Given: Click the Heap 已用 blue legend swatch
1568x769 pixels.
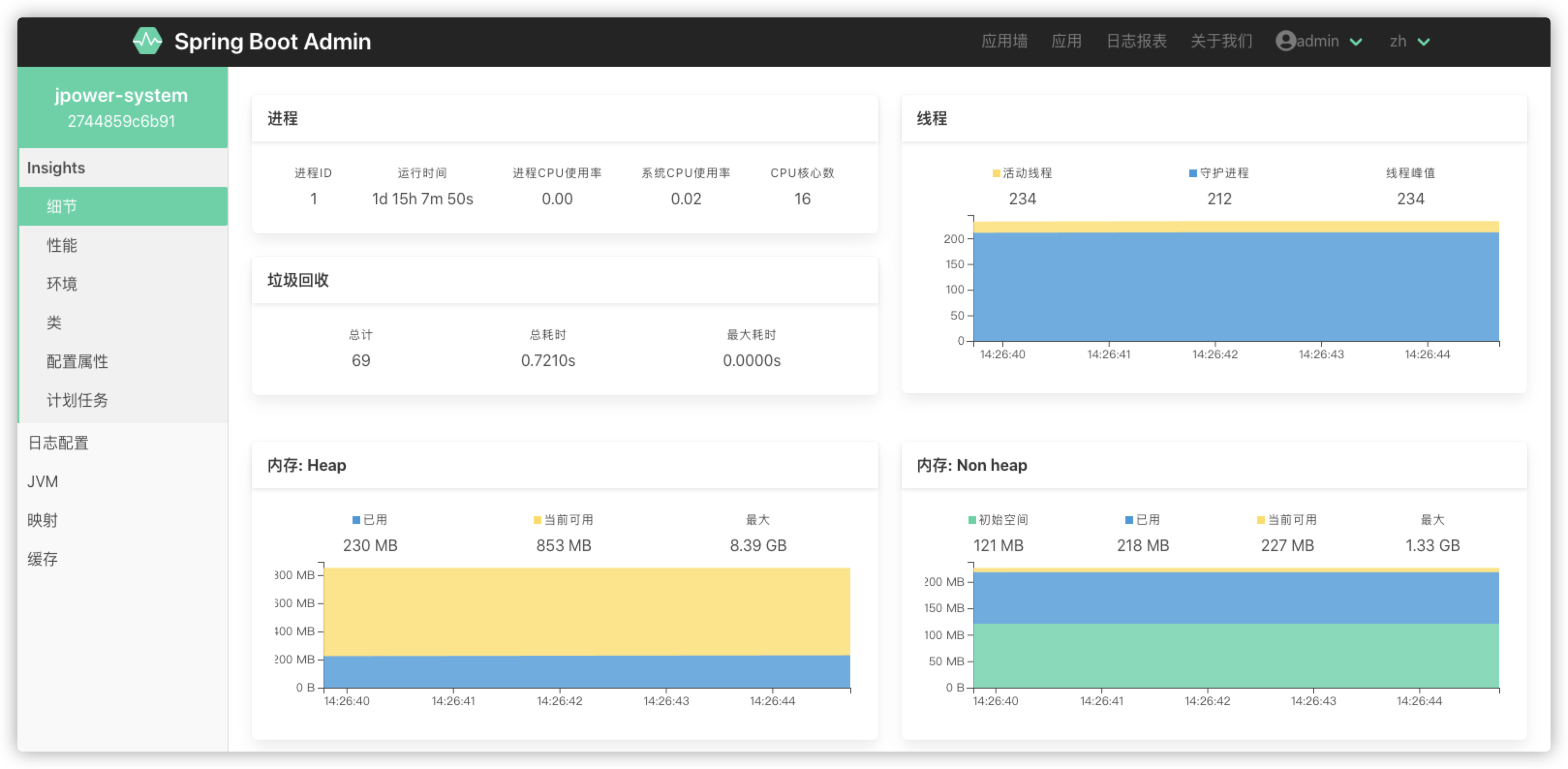Looking at the screenshot, I should (x=356, y=520).
